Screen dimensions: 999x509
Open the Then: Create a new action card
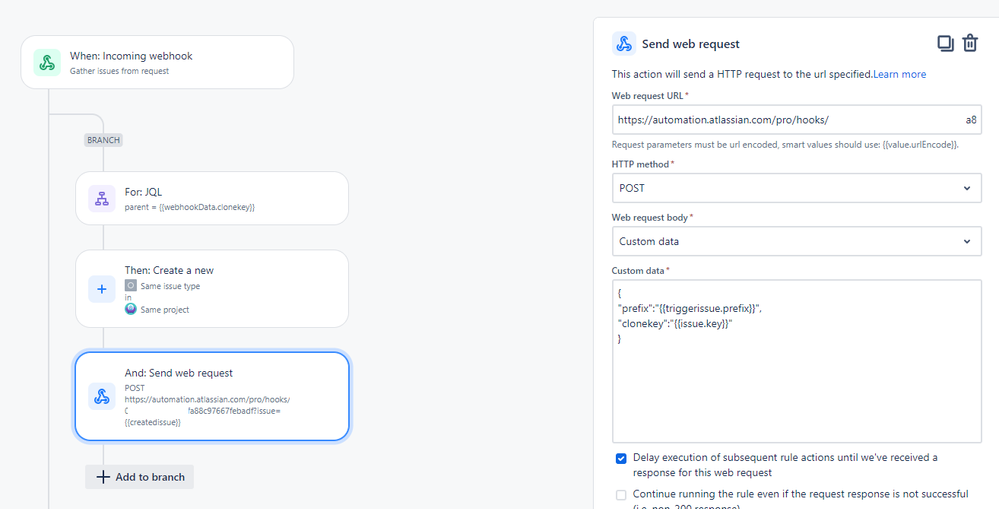(x=212, y=289)
